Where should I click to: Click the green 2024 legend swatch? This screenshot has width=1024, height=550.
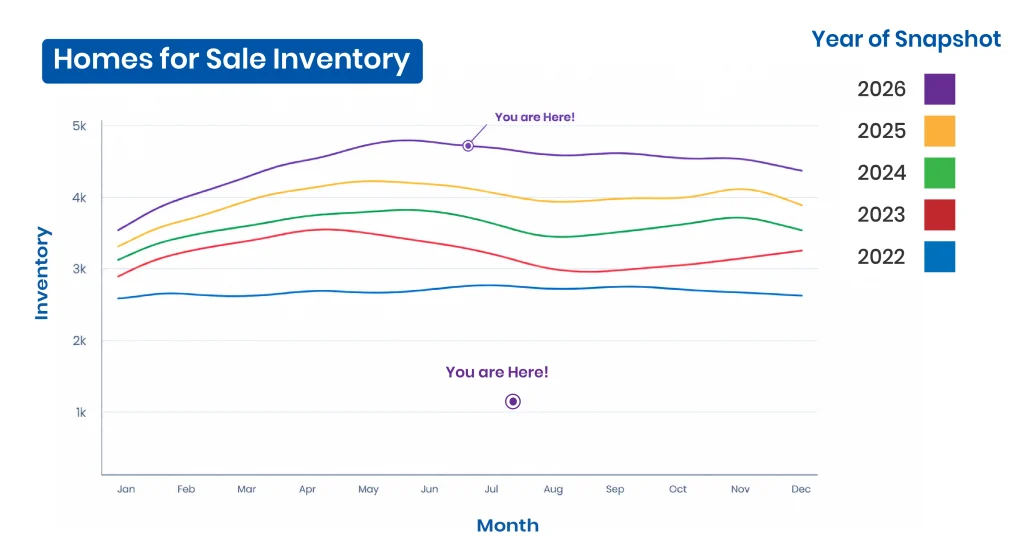(x=939, y=173)
